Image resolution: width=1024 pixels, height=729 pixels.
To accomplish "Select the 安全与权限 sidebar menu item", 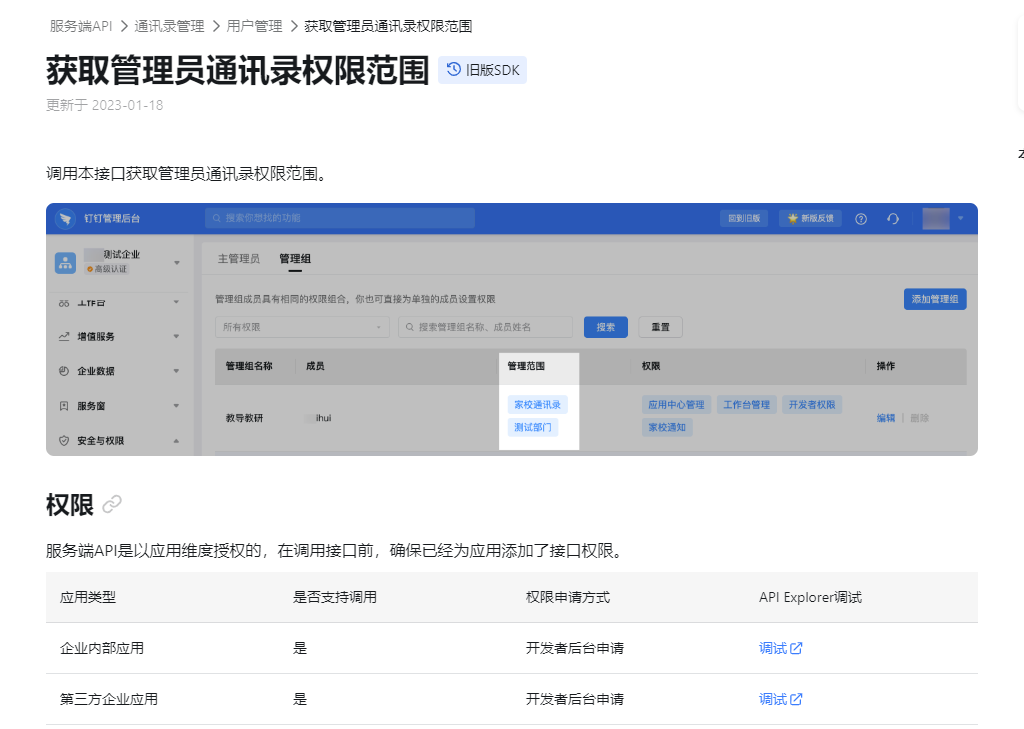I will click(120, 441).
